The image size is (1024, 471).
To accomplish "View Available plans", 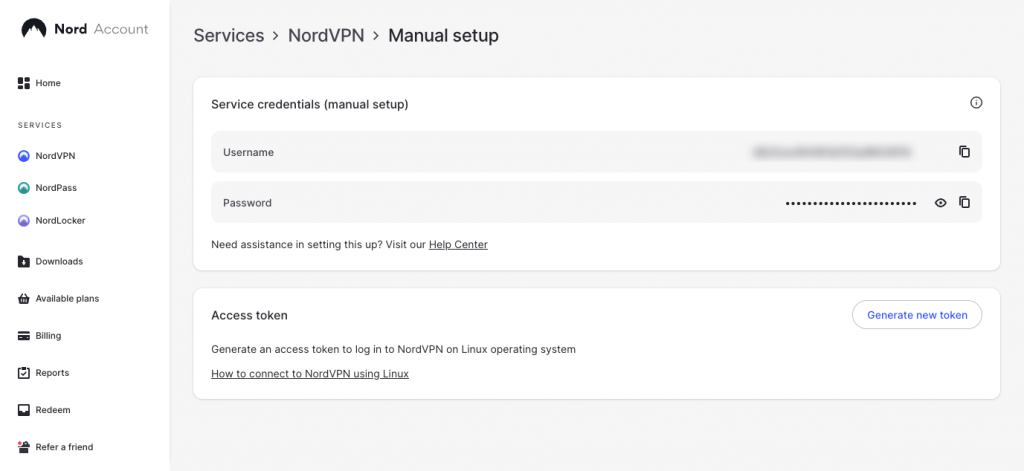I will pos(67,298).
